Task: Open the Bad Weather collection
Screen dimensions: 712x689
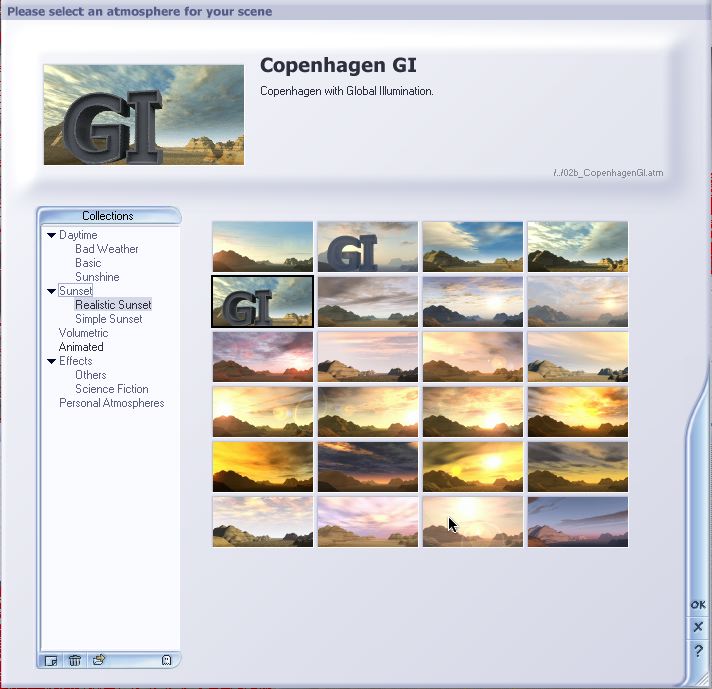Action: coord(107,249)
